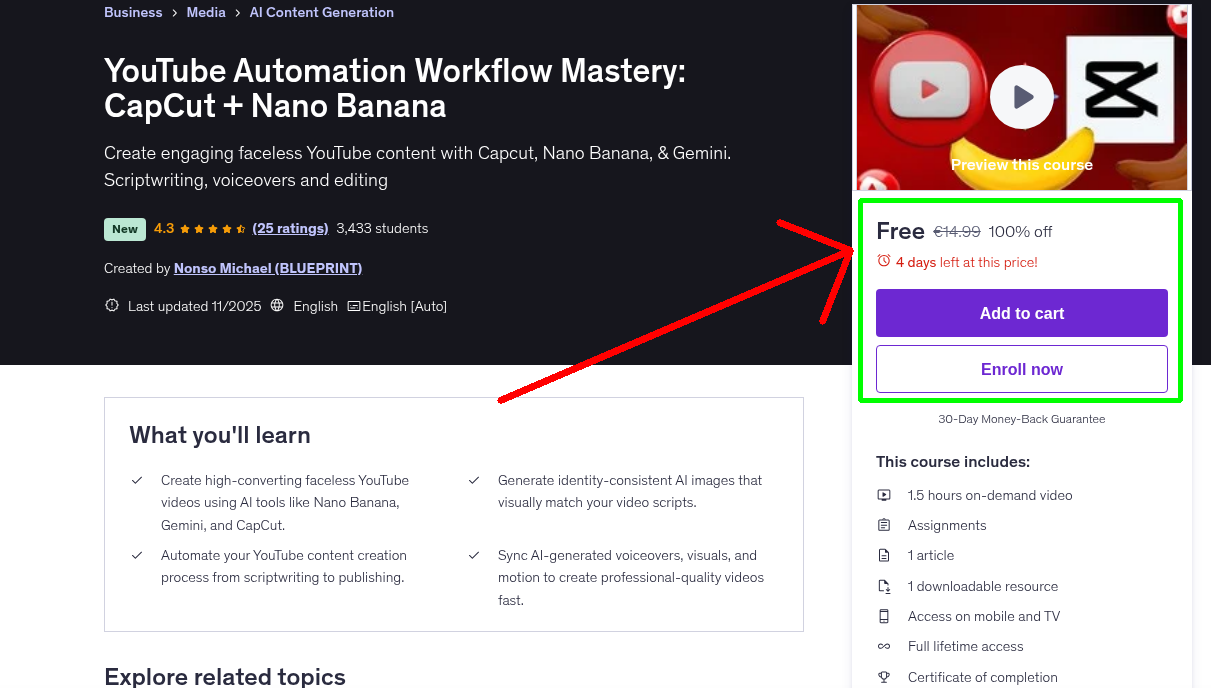Navigate to the Business breadcrumb
Viewport: 1211px width, 688px height.
[x=133, y=12]
